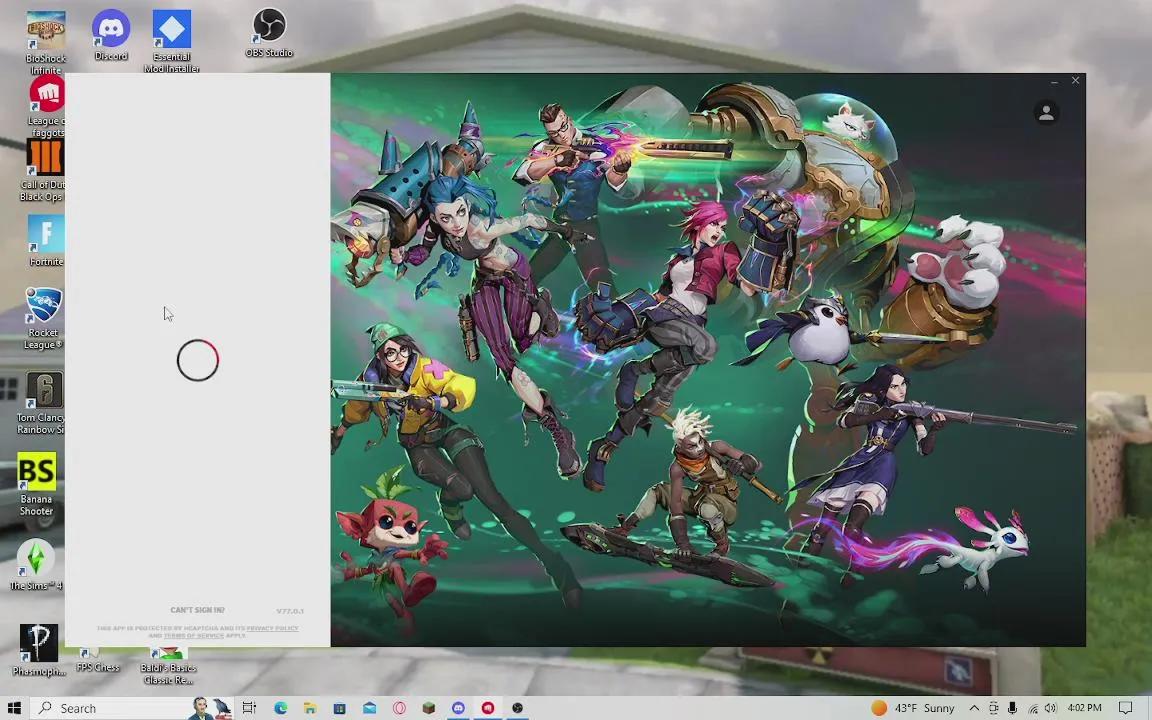Open the Riot account profile icon
1152x720 pixels.
(x=1046, y=112)
